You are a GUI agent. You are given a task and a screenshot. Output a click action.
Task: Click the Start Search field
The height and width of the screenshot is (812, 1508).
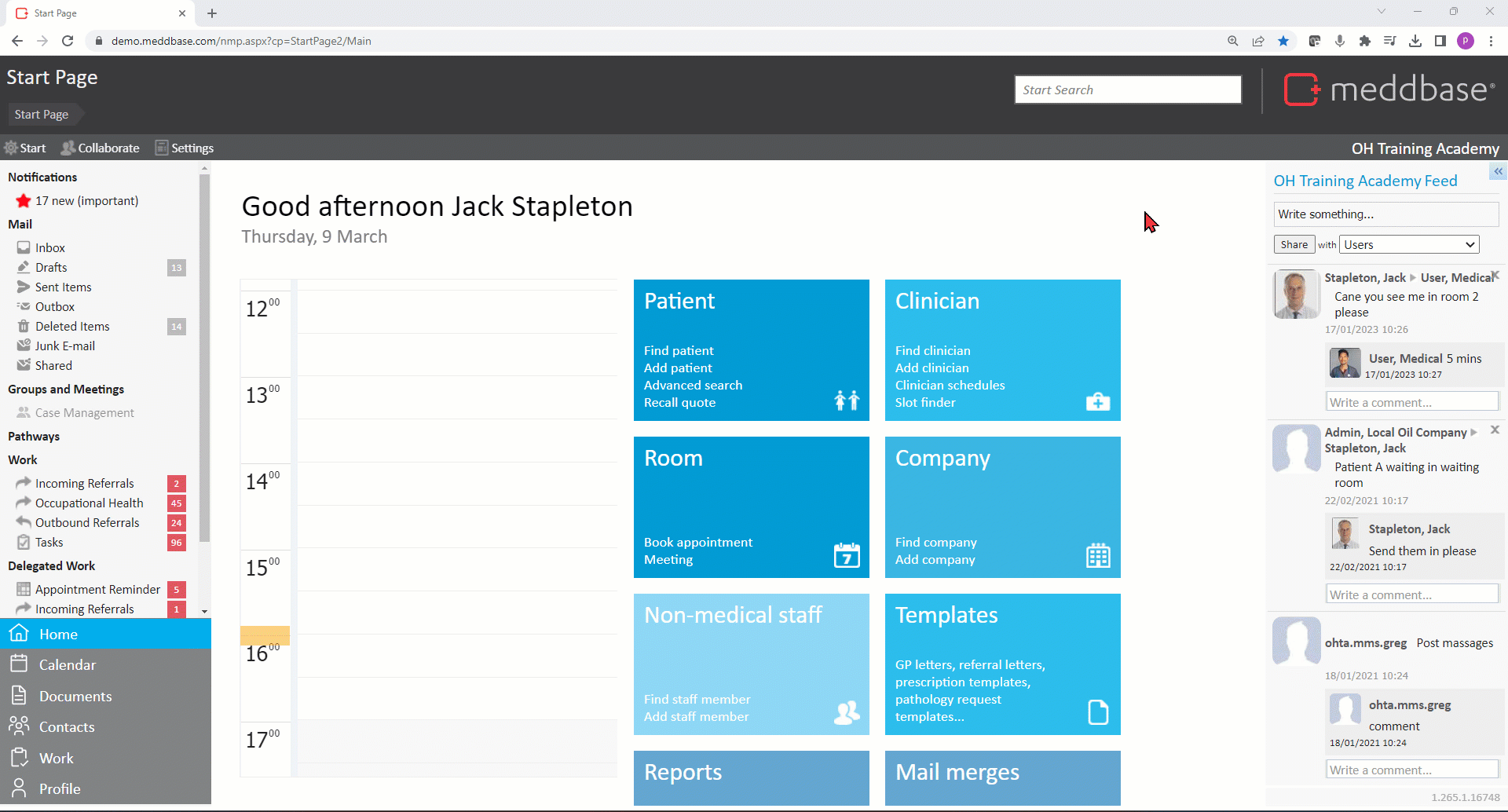pos(1127,90)
